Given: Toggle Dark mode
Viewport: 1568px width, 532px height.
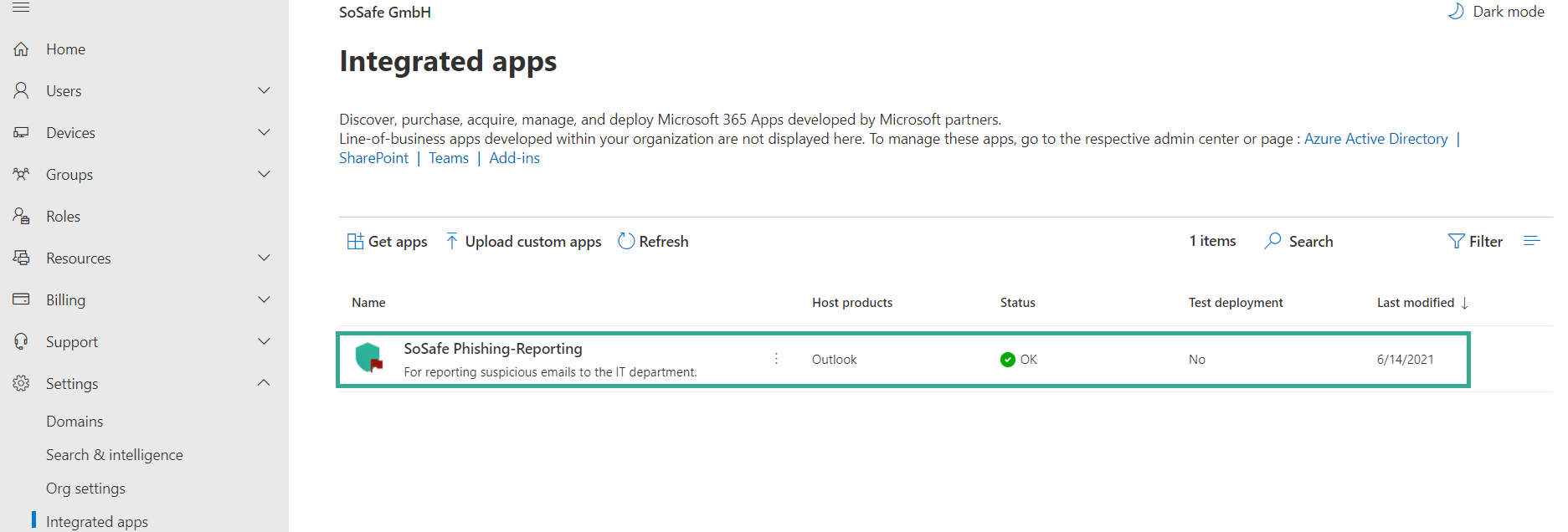Looking at the screenshot, I should click(1496, 12).
